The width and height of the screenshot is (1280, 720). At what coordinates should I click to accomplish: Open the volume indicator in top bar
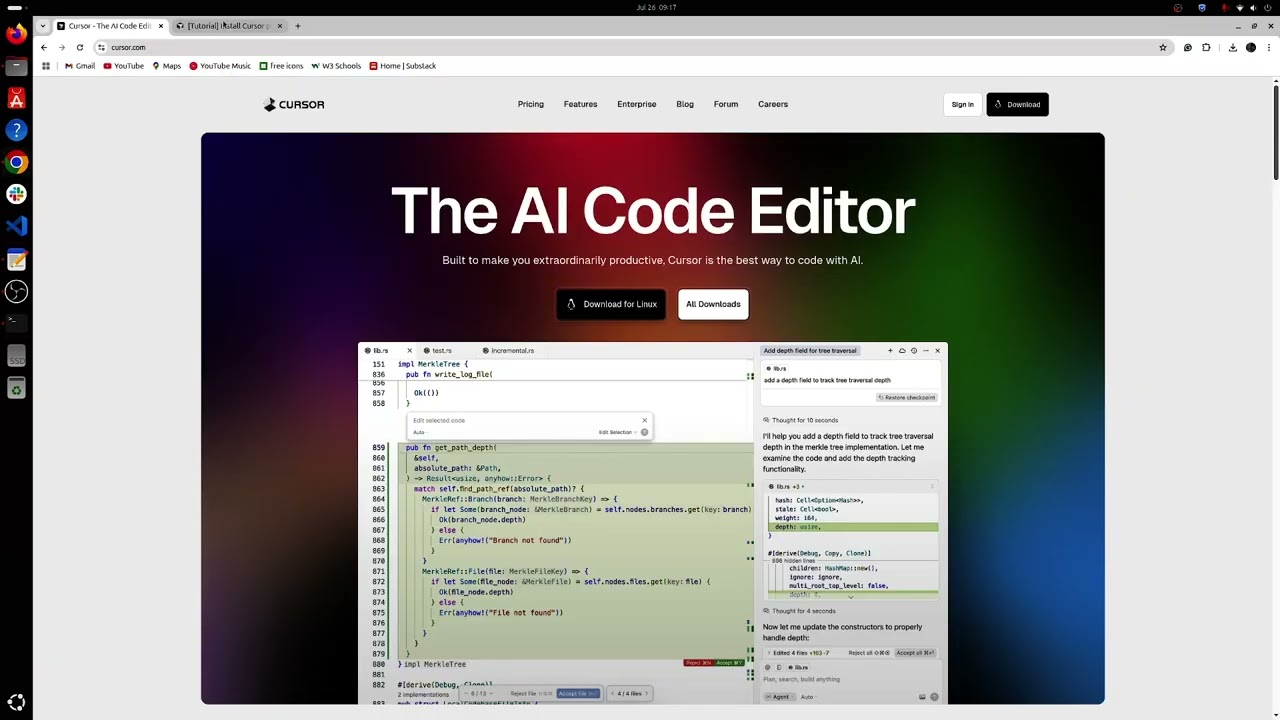(1253, 7)
